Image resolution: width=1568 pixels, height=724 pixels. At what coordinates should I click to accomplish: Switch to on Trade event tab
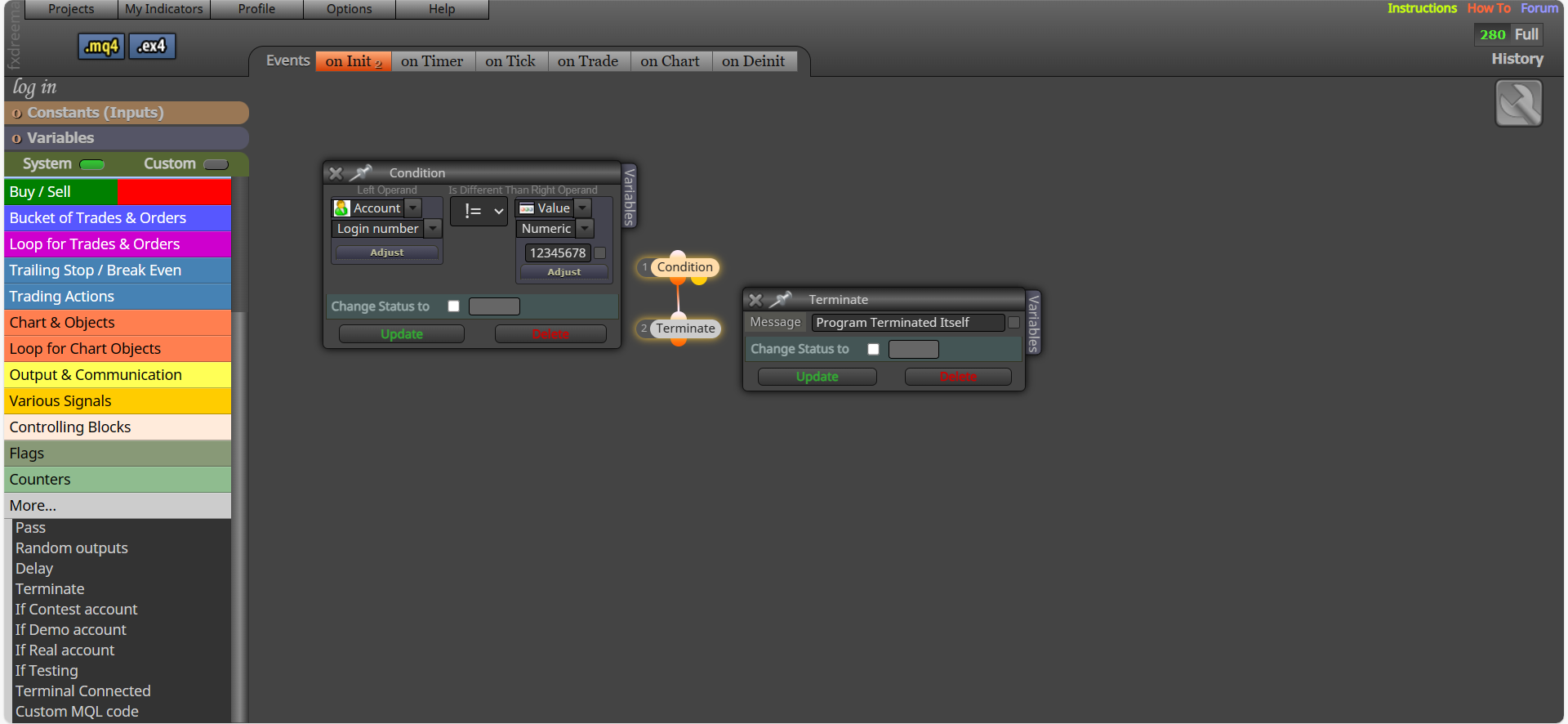pos(588,61)
